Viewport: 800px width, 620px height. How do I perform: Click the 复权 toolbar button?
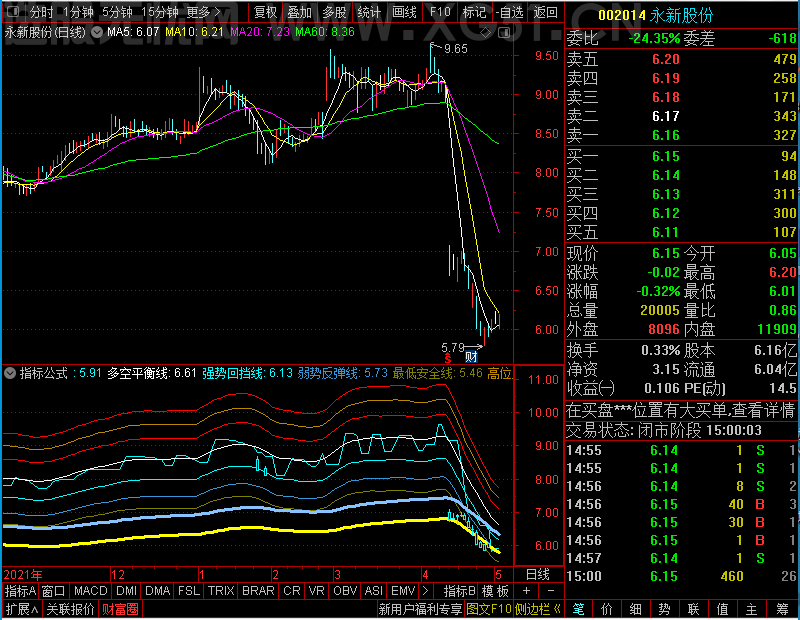coord(265,12)
